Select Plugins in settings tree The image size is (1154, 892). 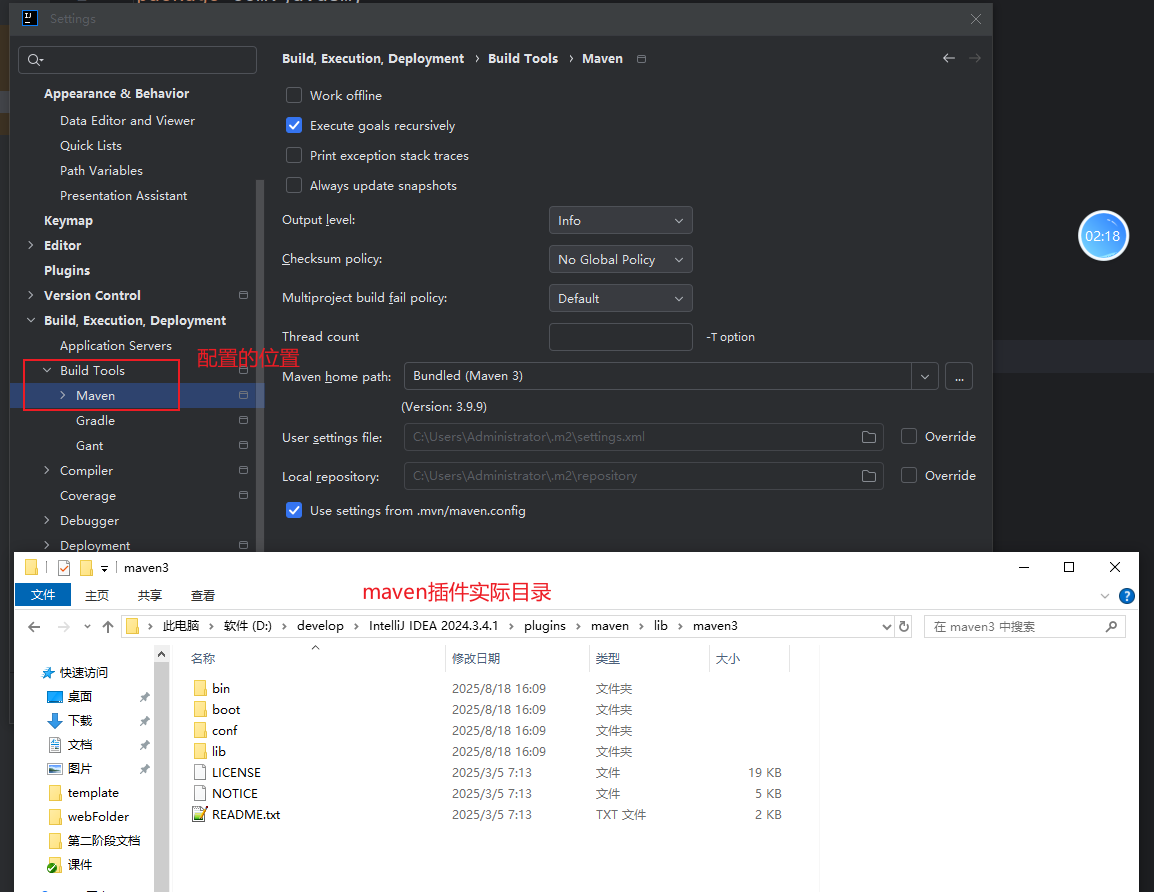tap(67, 270)
